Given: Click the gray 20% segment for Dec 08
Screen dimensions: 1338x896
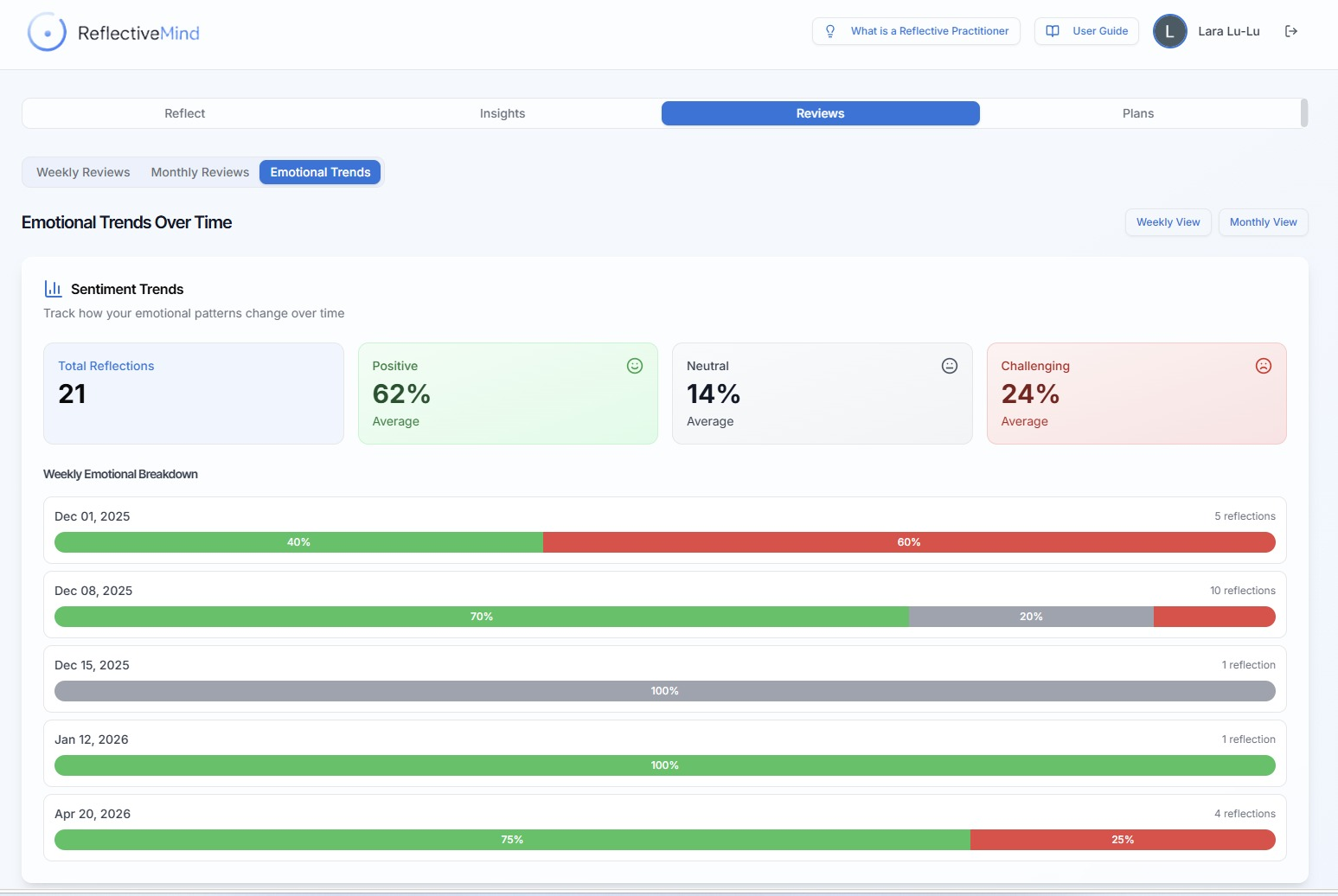Looking at the screenshot, I should [1031, 617].
